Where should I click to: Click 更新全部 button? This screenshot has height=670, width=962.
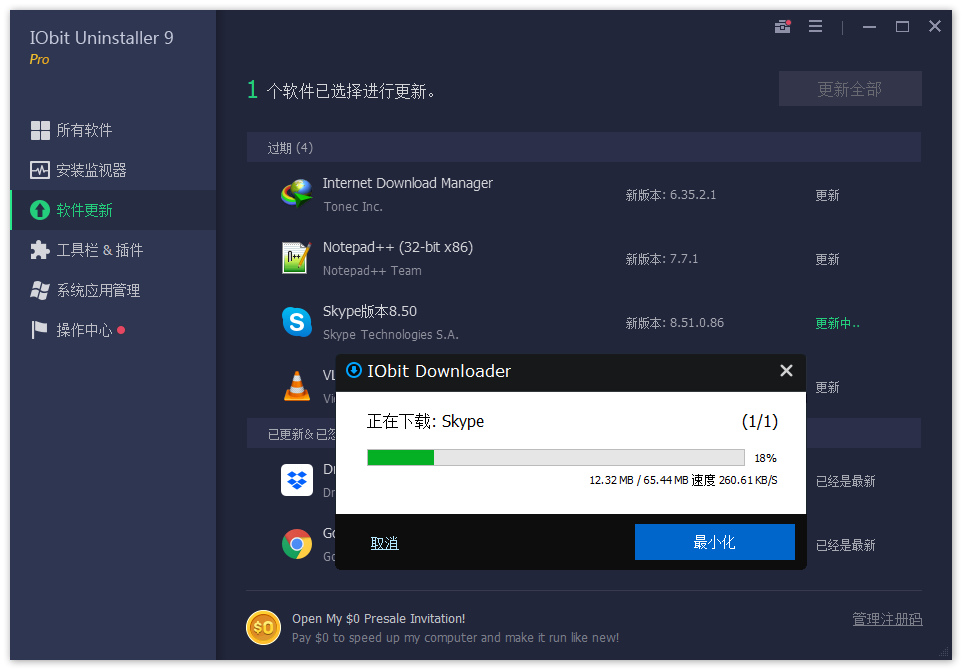[850, 88]
